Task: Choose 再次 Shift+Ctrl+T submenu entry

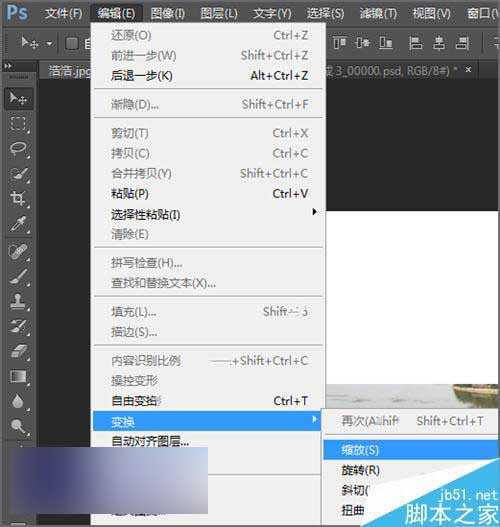Action: click(411, 421)
